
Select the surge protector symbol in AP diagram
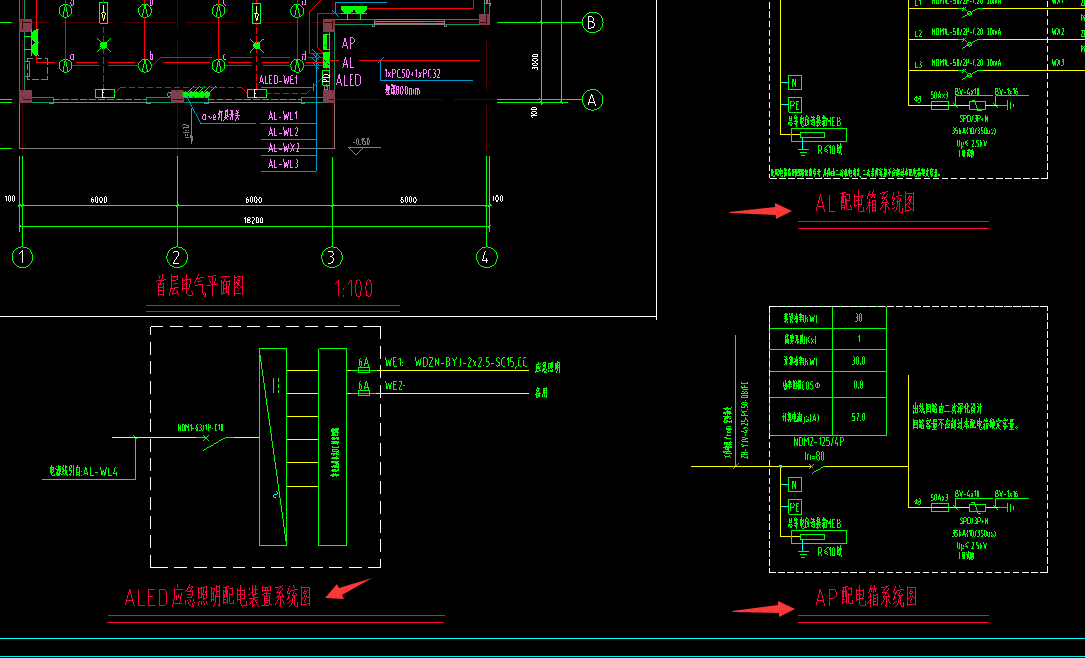[x=977, y=508]
